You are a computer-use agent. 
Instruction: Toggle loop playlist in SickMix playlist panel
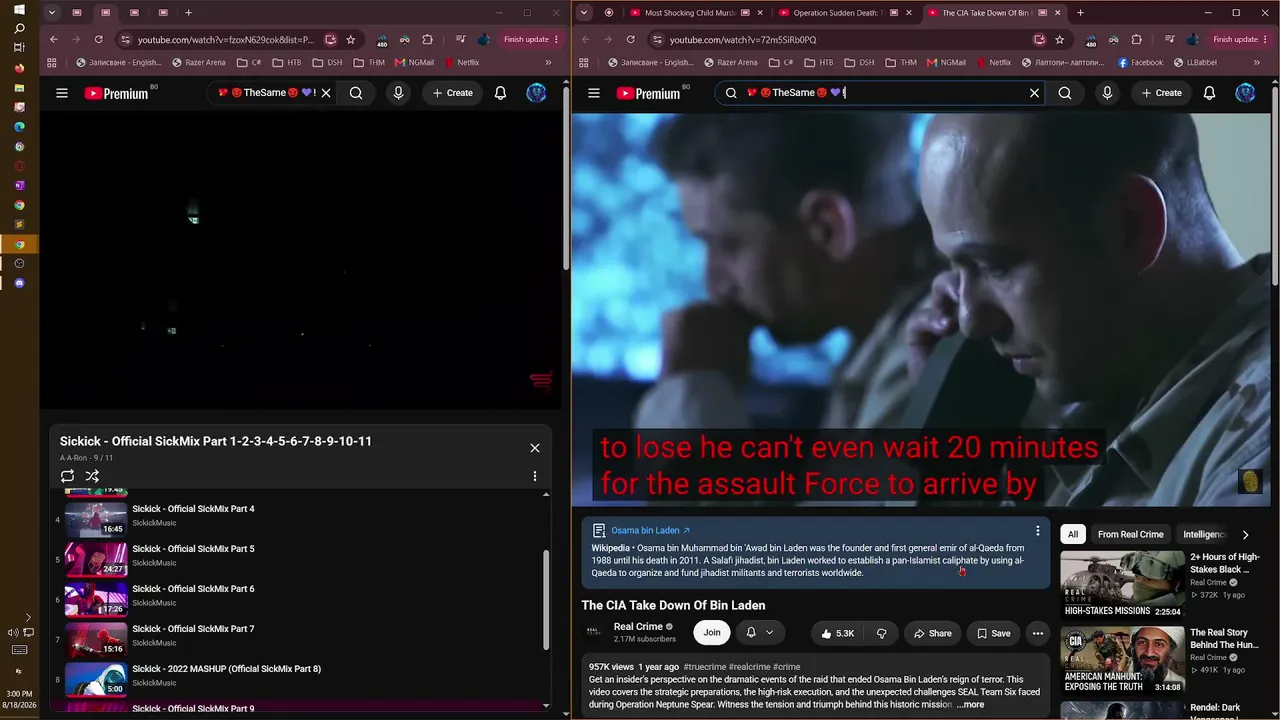coord(67,476)
